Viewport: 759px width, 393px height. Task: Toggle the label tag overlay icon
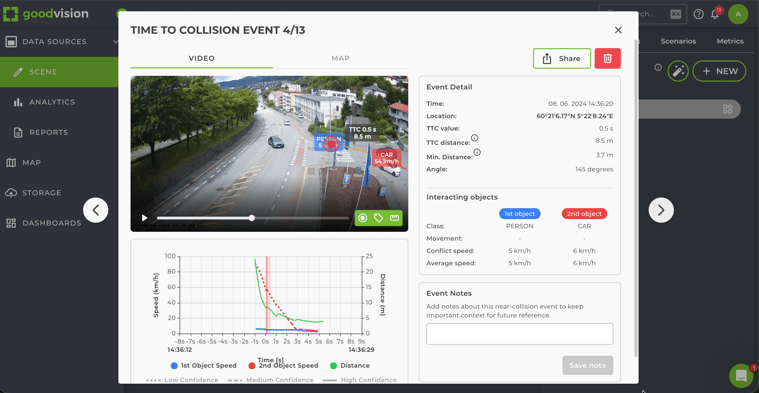[379, 218]
